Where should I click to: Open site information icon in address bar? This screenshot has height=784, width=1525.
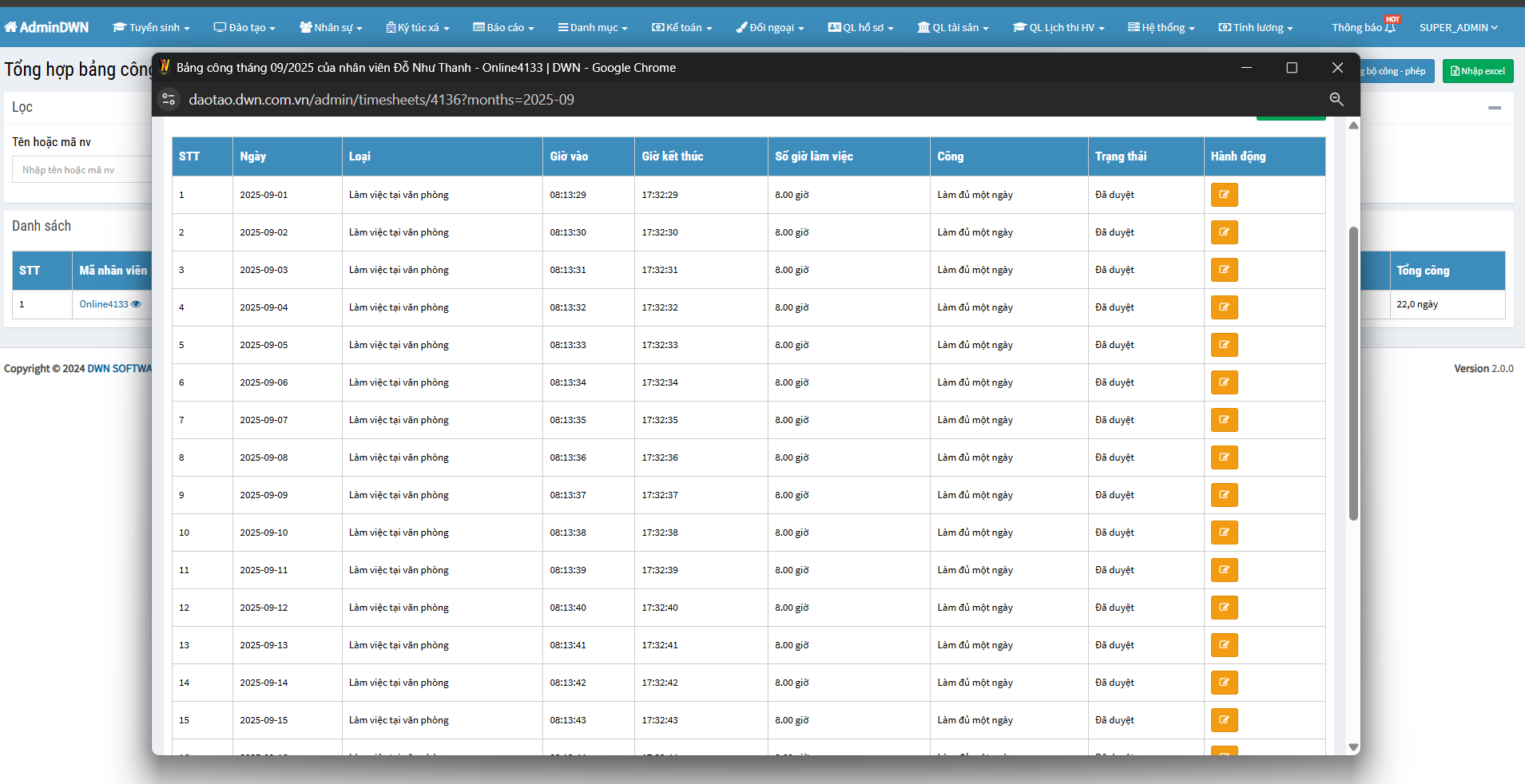pos(169,99)
